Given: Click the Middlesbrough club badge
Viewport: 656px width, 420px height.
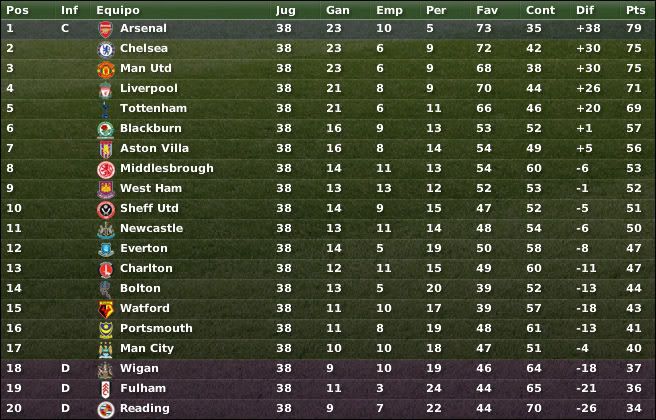Looking at the screenshot, I should click(x=105, y=169).
